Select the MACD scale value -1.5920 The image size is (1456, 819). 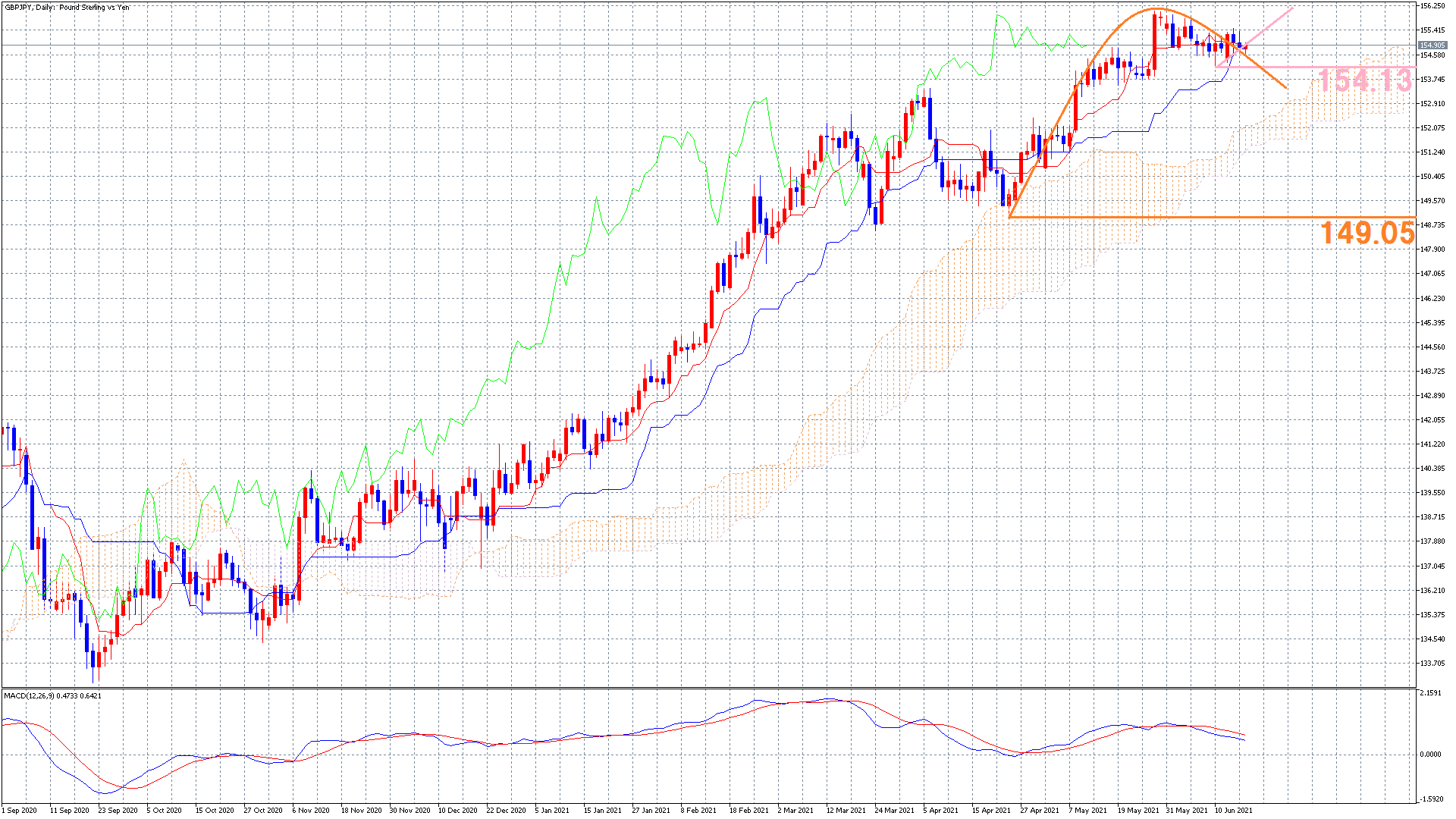pos(1430,799)
